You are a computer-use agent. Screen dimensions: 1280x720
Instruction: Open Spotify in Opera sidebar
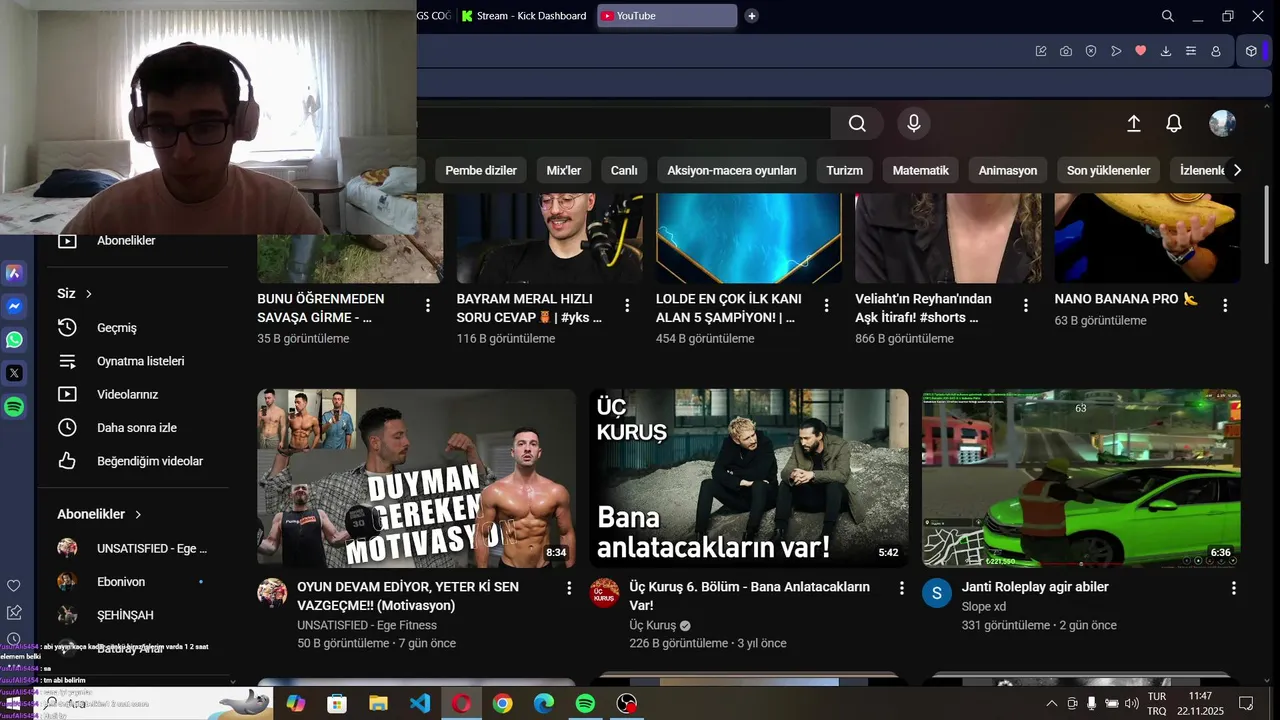tap(14, 407)
